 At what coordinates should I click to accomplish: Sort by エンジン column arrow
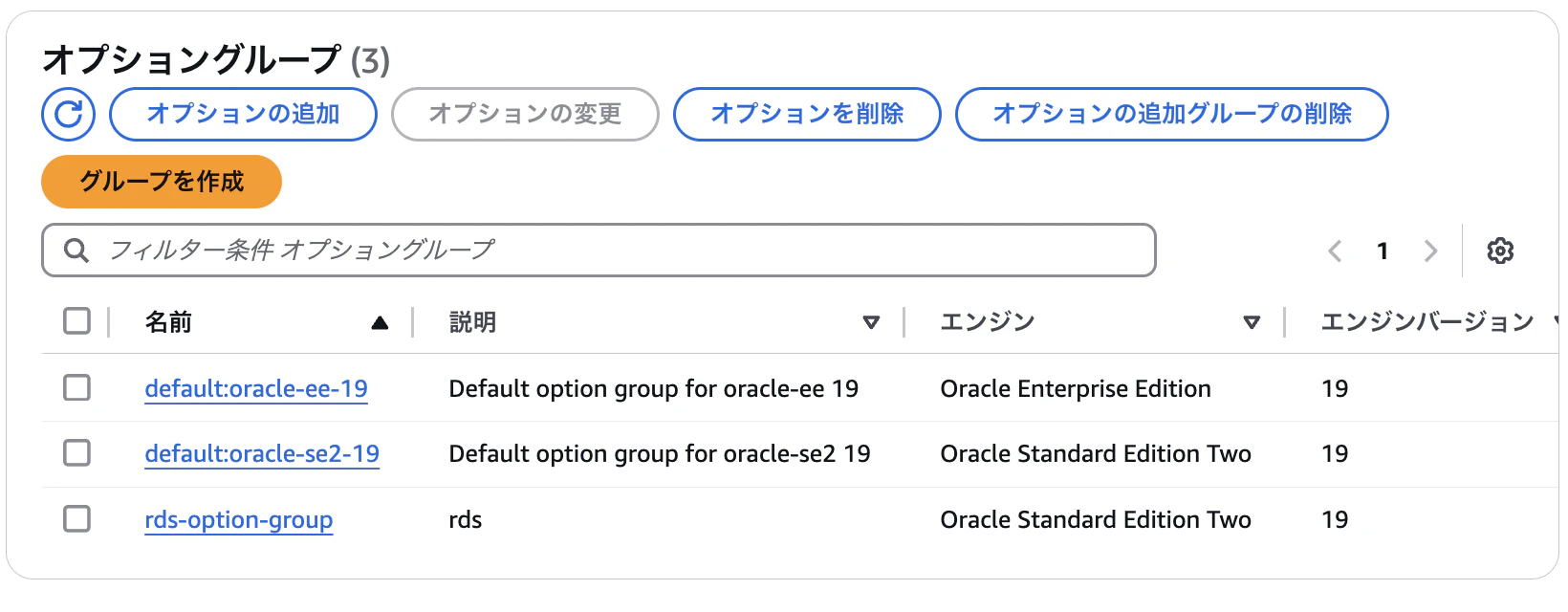pyautogui.click(x=1252, y=322)
